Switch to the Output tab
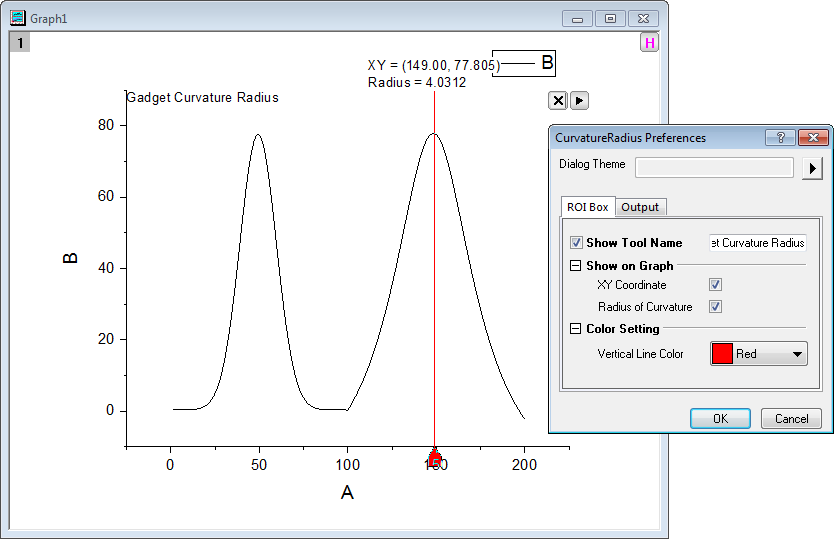Viewport: 834px width, 539px height. point(640,207)
